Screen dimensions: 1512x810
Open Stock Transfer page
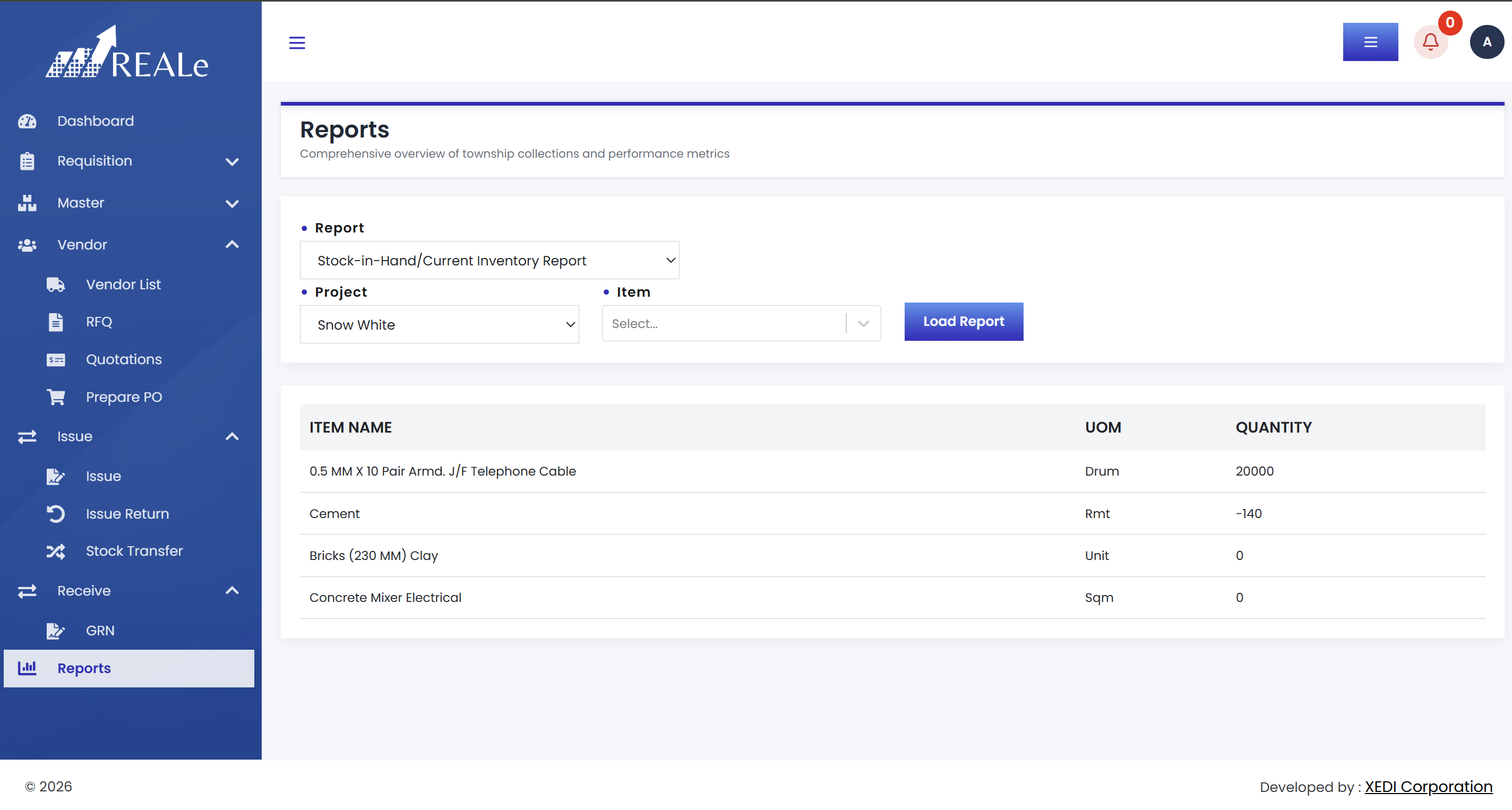(134, 550)
